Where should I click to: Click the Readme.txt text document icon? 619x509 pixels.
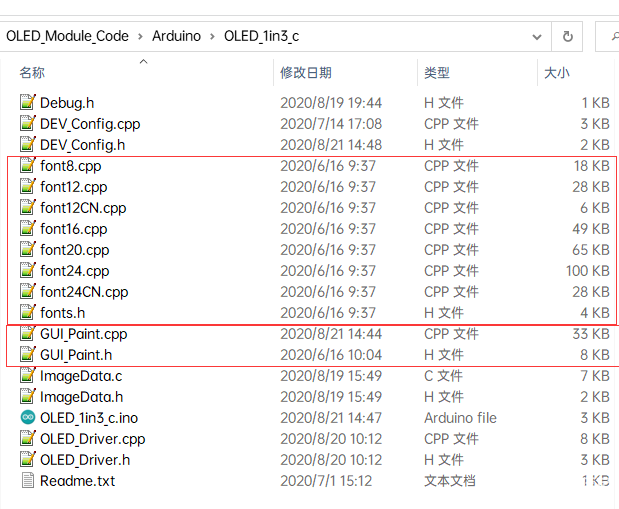[28, 481]
